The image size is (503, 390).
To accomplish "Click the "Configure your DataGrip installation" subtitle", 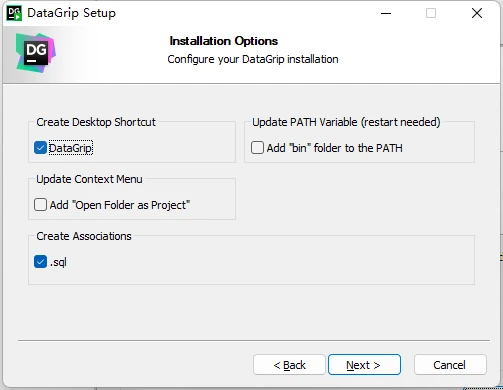I will coord(253,59).
